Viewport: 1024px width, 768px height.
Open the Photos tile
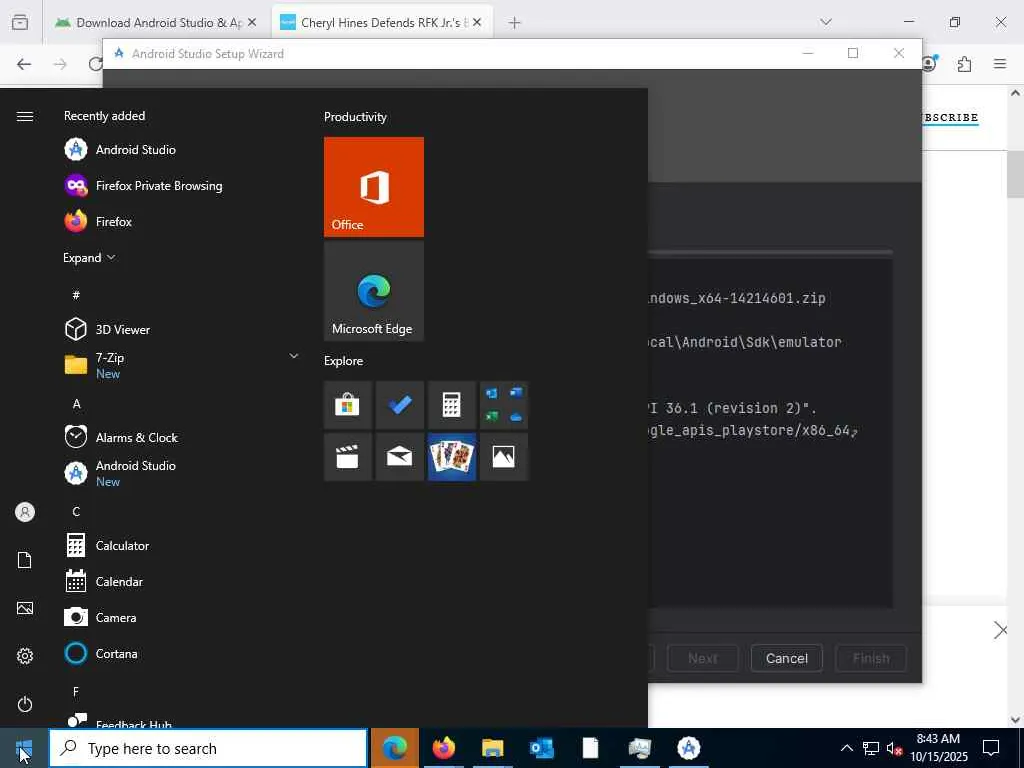[x=504, y=456]
